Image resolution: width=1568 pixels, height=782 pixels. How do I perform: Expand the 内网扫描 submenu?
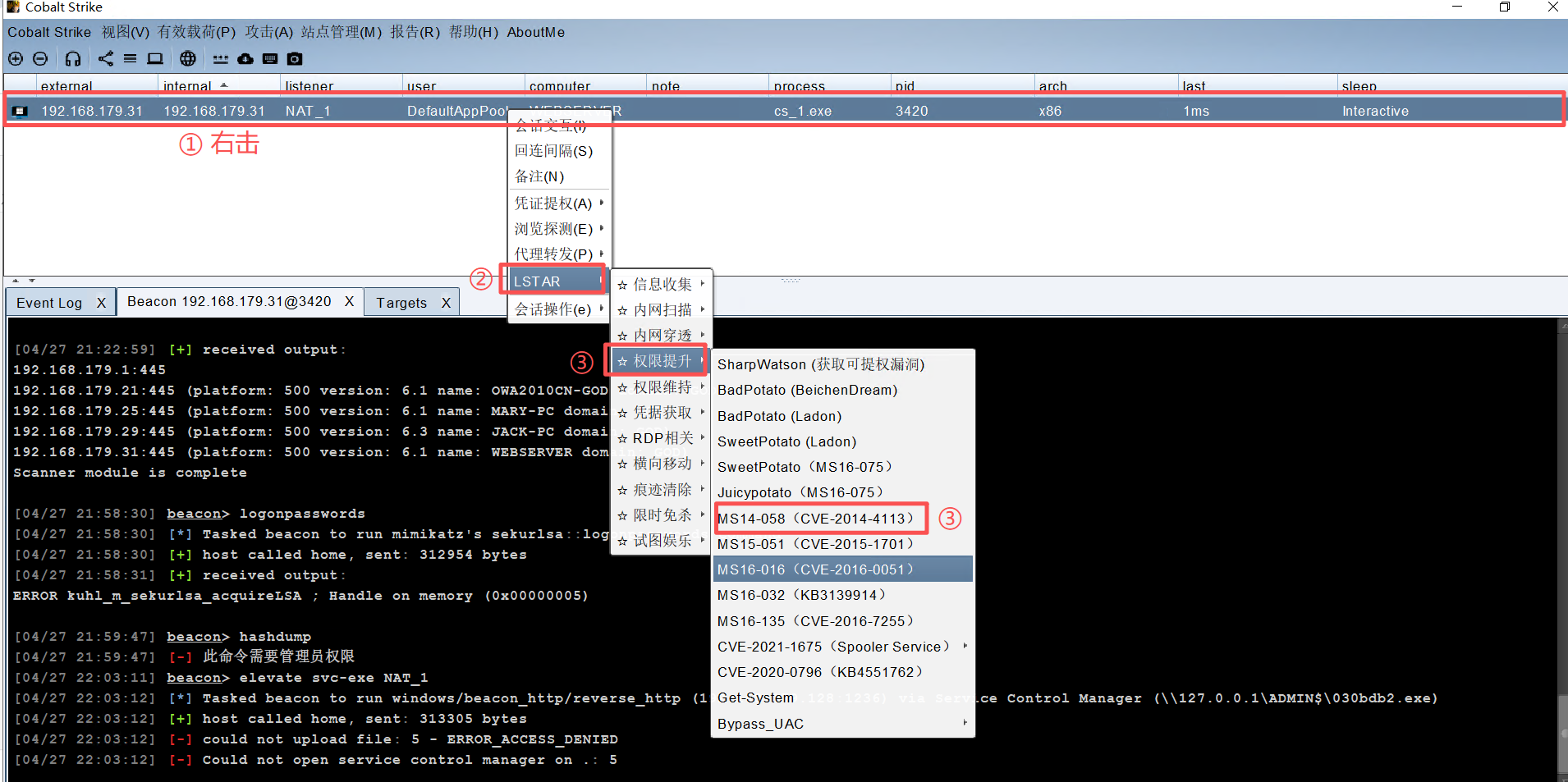[662, 310]
